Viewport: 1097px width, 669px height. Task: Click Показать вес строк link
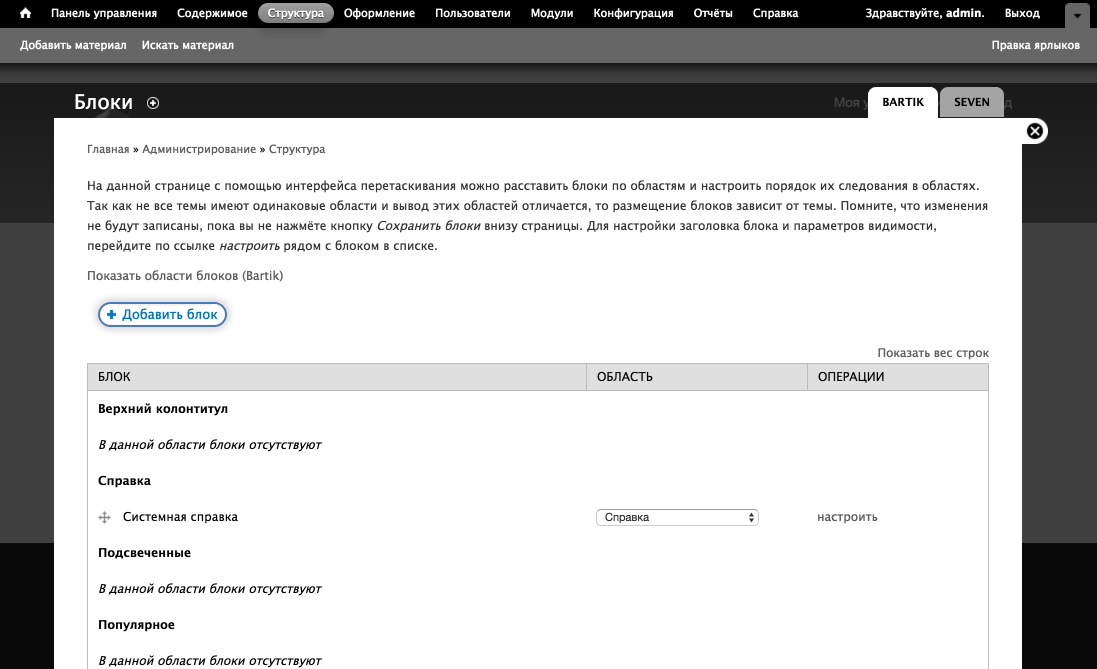click(x=933, y=353)
